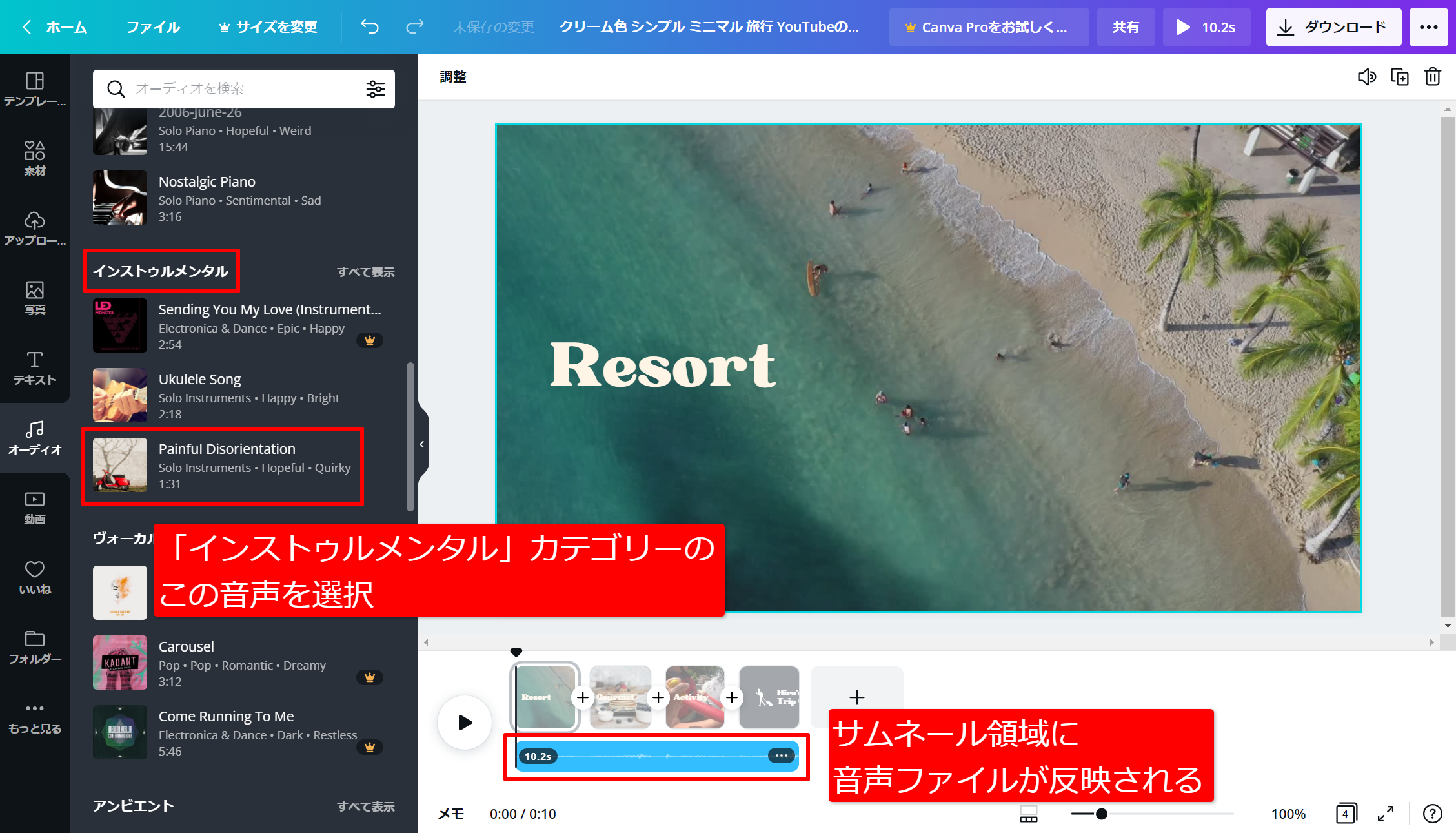Select the Trip page thumbnail
This screenshot has height=833, width=1456.
click(x=769, y=697)
